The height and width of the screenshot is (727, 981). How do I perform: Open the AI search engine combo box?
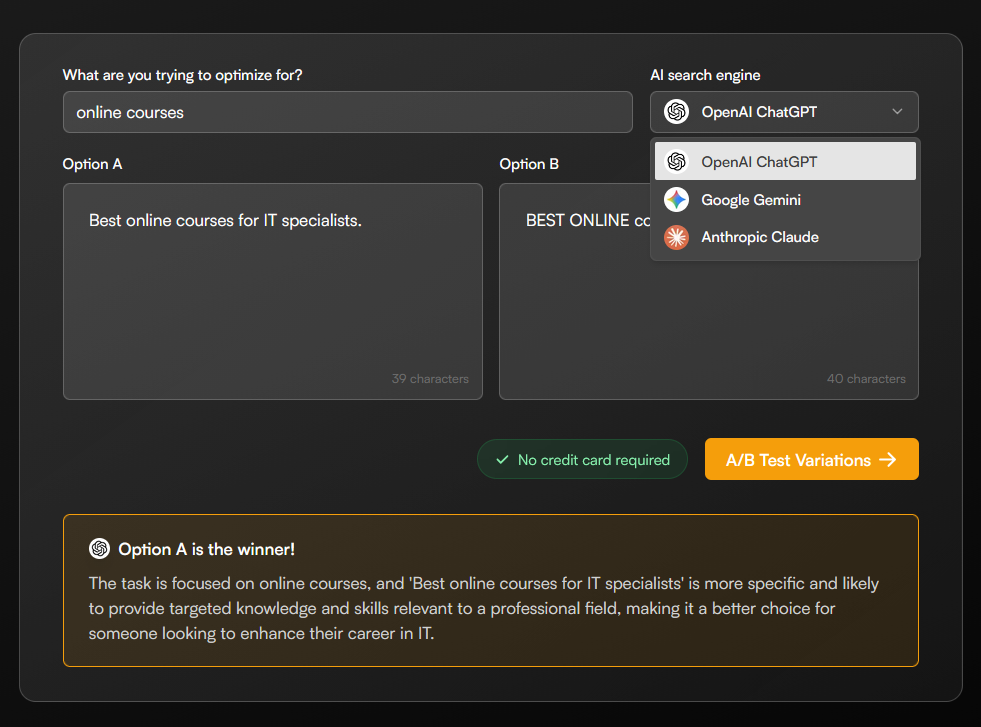784,112
